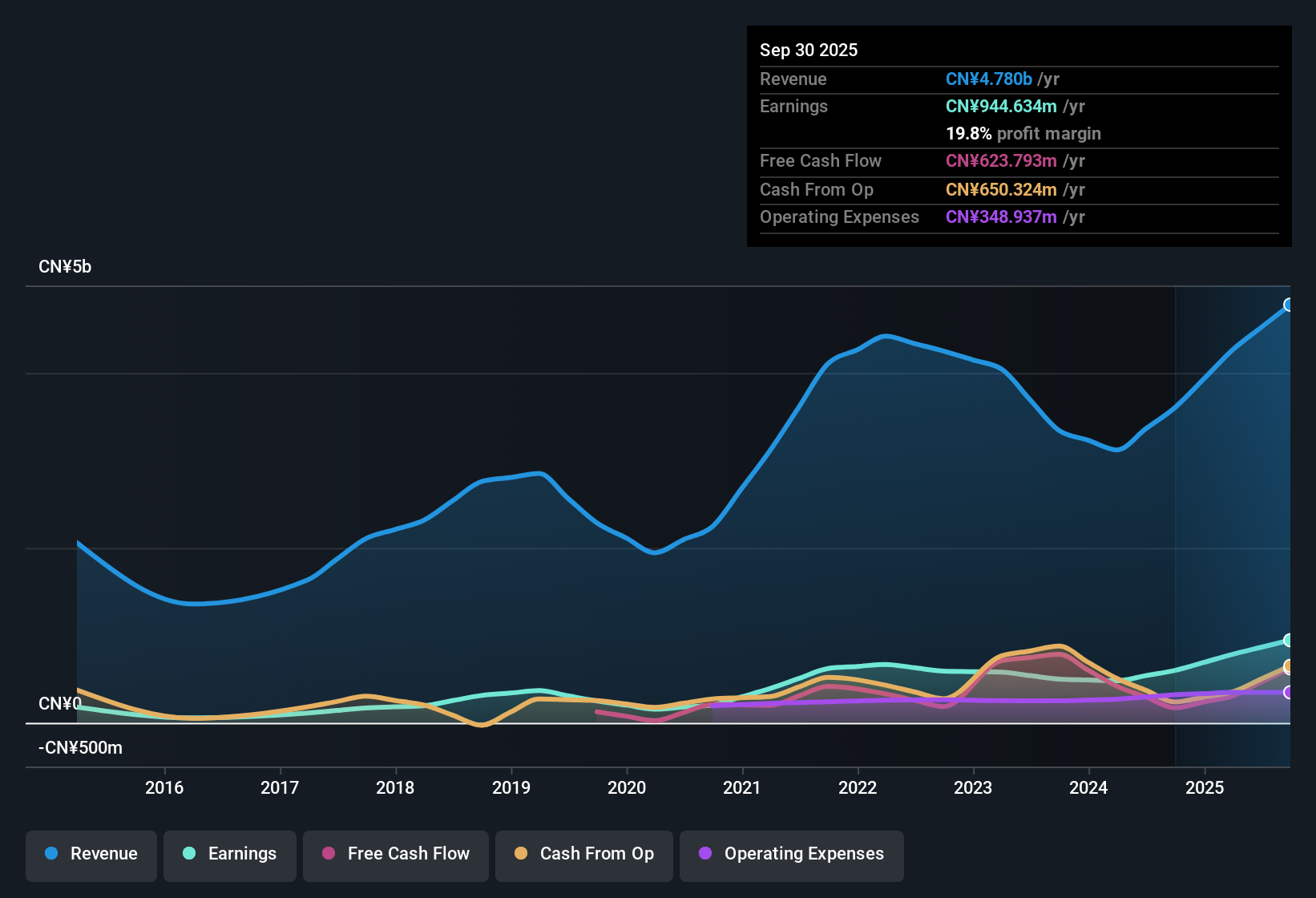Select the 2025 year axis label

point(1205,787)
